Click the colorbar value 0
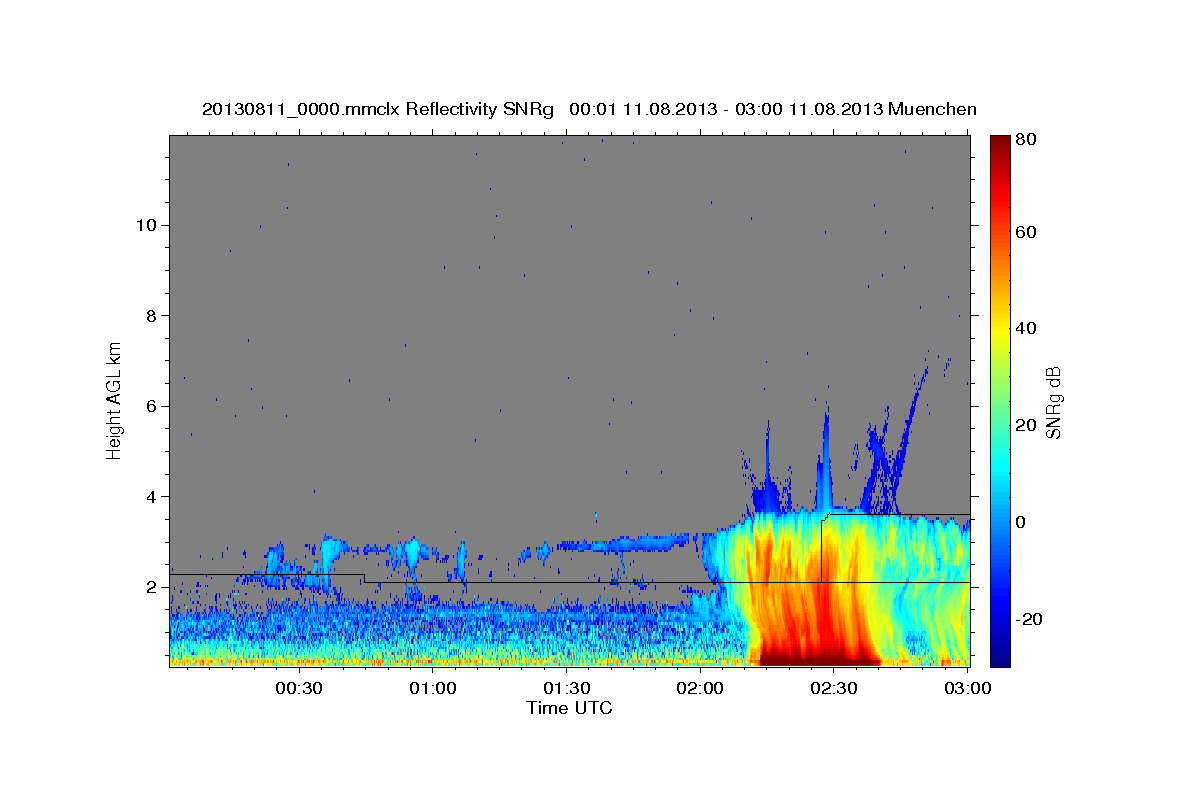Image resolution: width=1200 pixels, height=800 pixels. pos(1020,522)
